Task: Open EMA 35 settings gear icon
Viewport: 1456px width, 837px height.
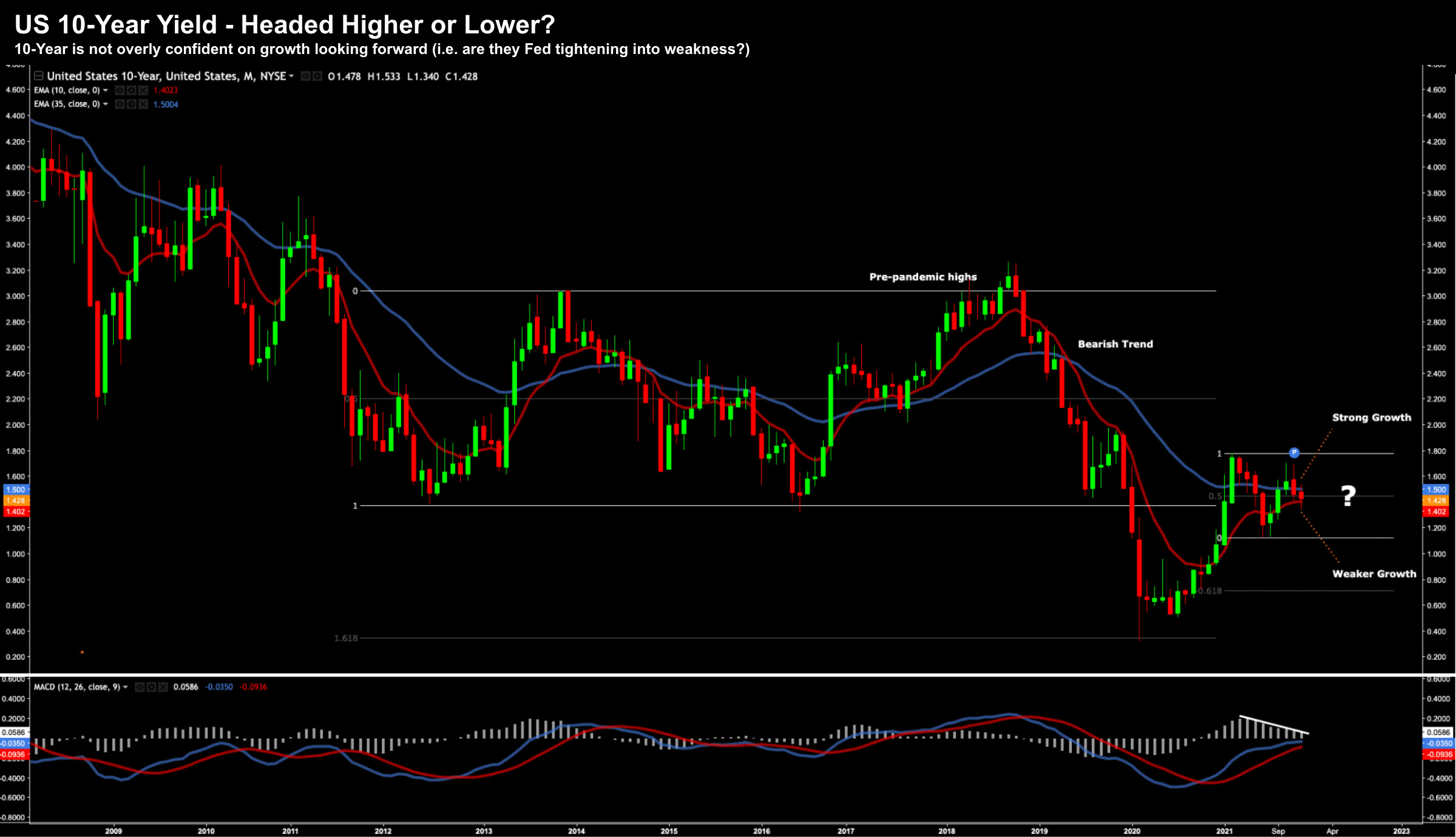Action: [131, 104]
